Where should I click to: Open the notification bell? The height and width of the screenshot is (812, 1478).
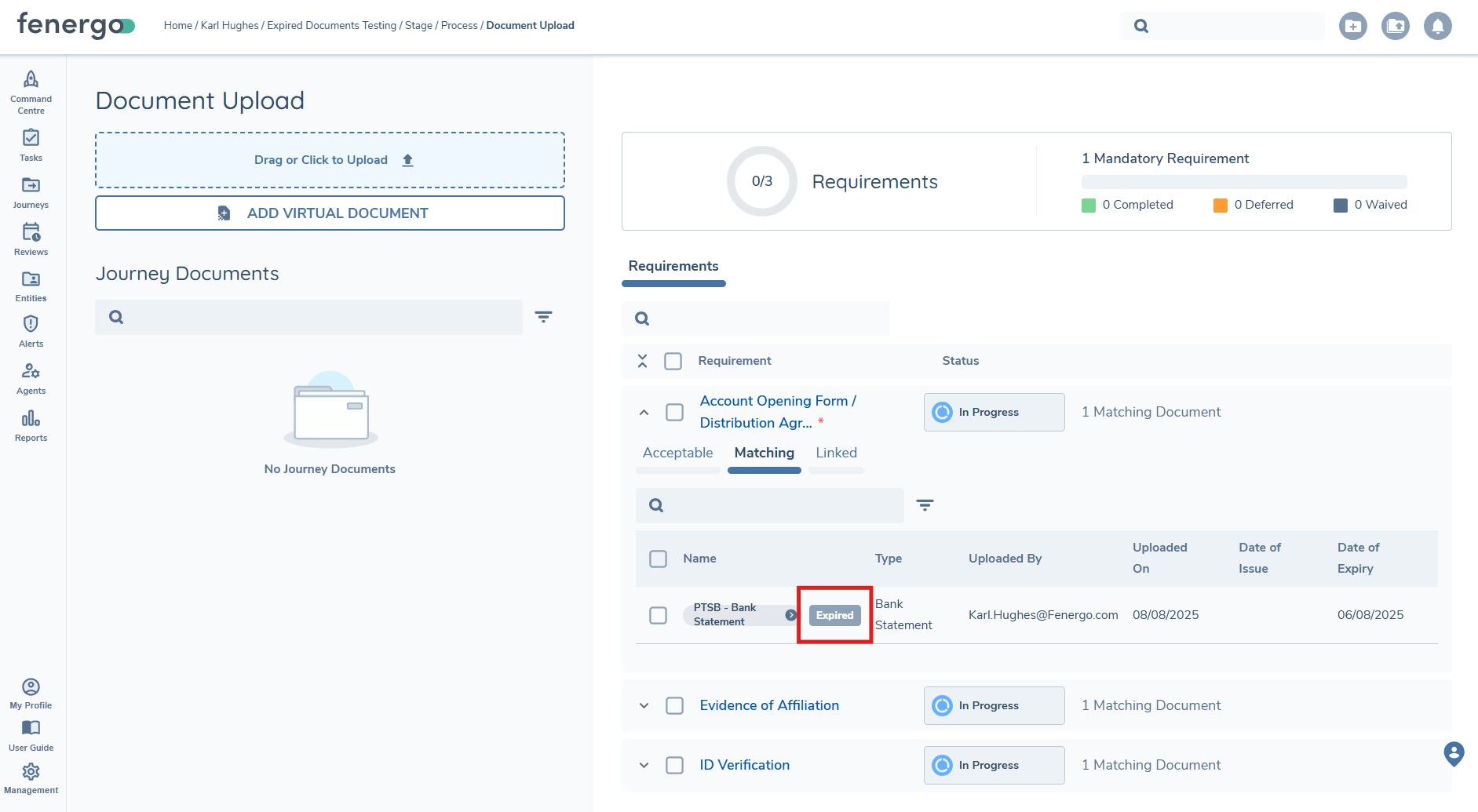tap(1438, 26)
